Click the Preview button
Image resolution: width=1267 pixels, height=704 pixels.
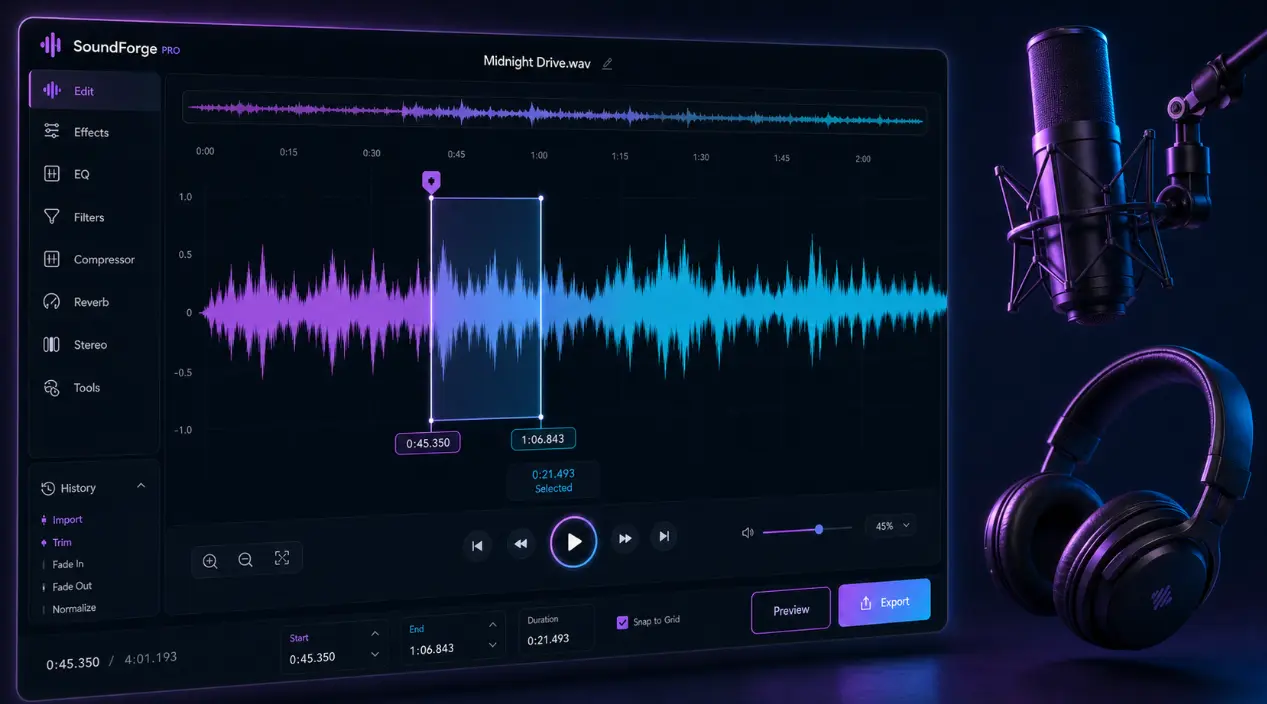pos(791,609)
